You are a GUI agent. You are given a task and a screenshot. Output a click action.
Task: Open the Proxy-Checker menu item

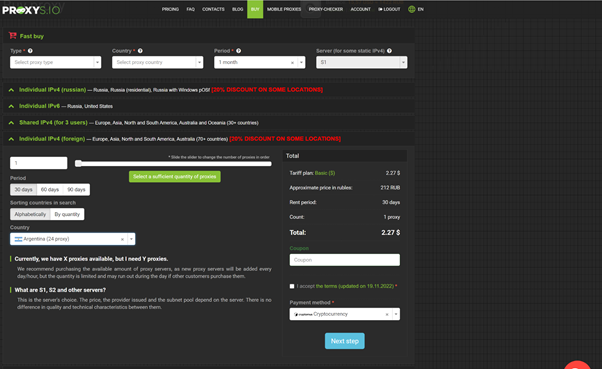pos(326,9)
